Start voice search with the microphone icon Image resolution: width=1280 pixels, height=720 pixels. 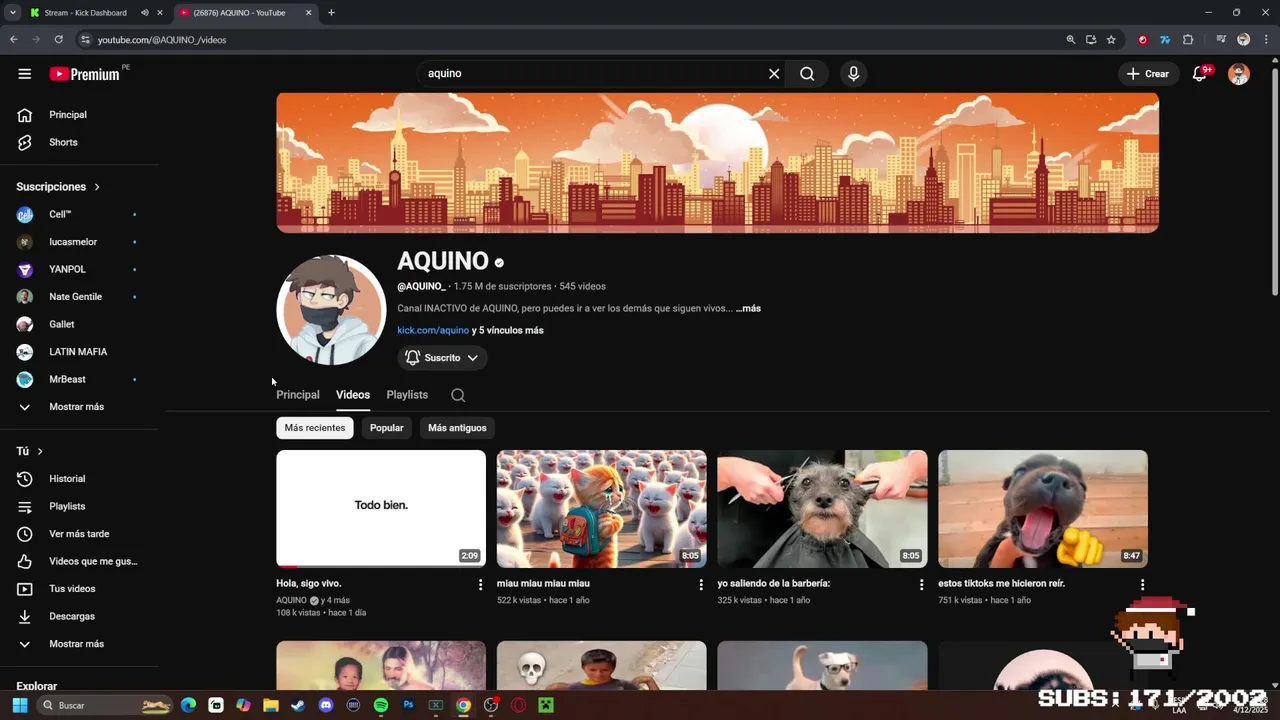click(x=853, y=74)
